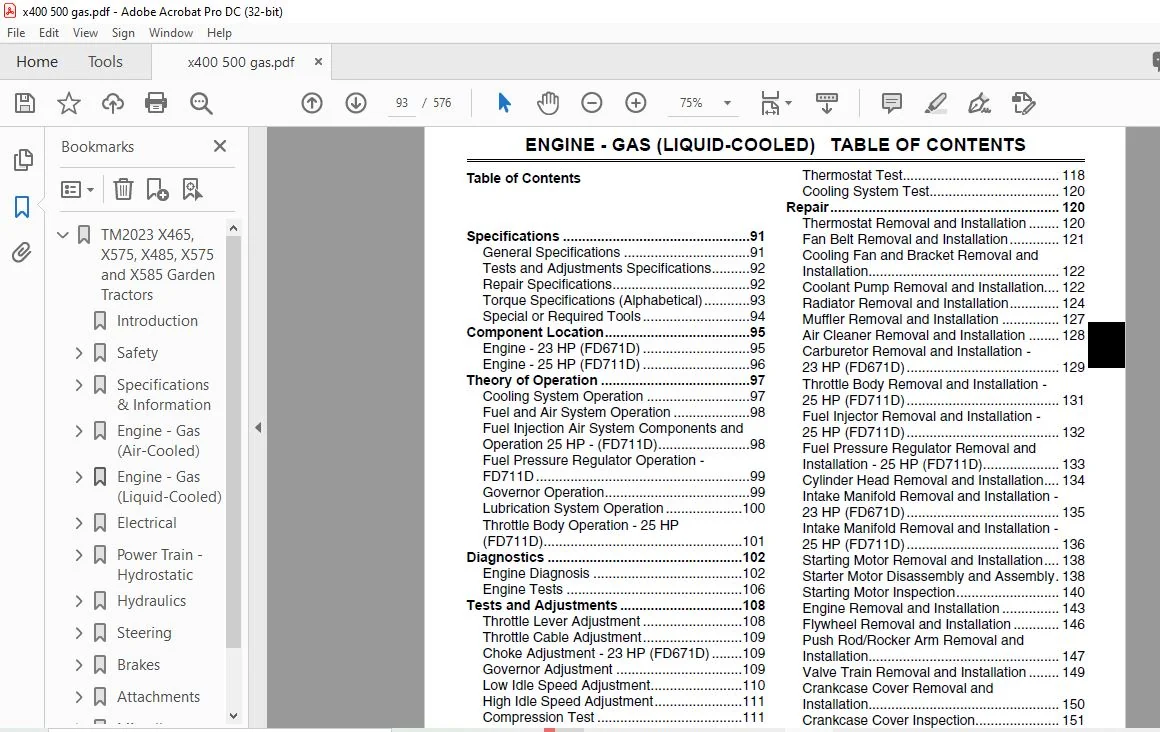Toggle the Bookmarks panel icon
This screenshot has height=732, width=1160.
[x=22, y=206]
